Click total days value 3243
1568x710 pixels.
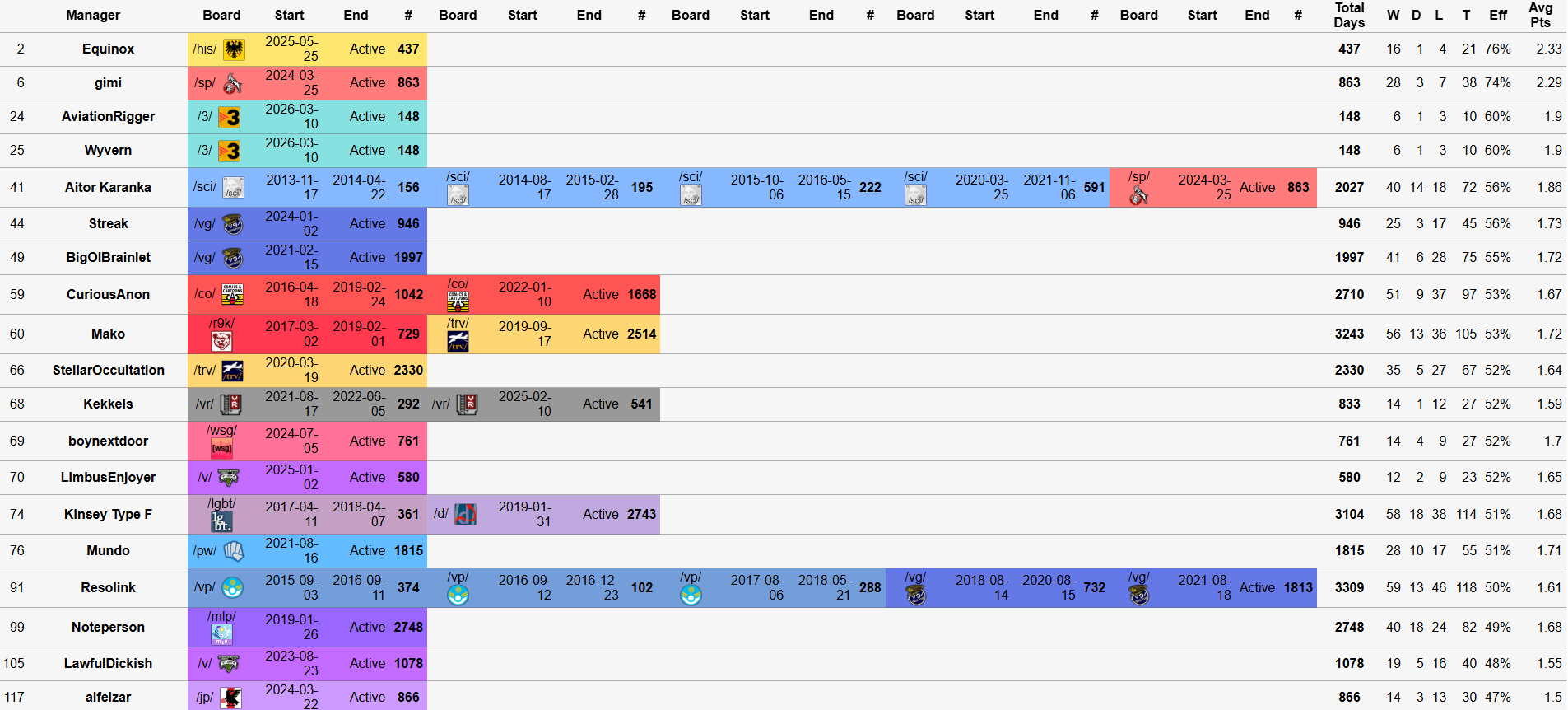click(1349, 334)
